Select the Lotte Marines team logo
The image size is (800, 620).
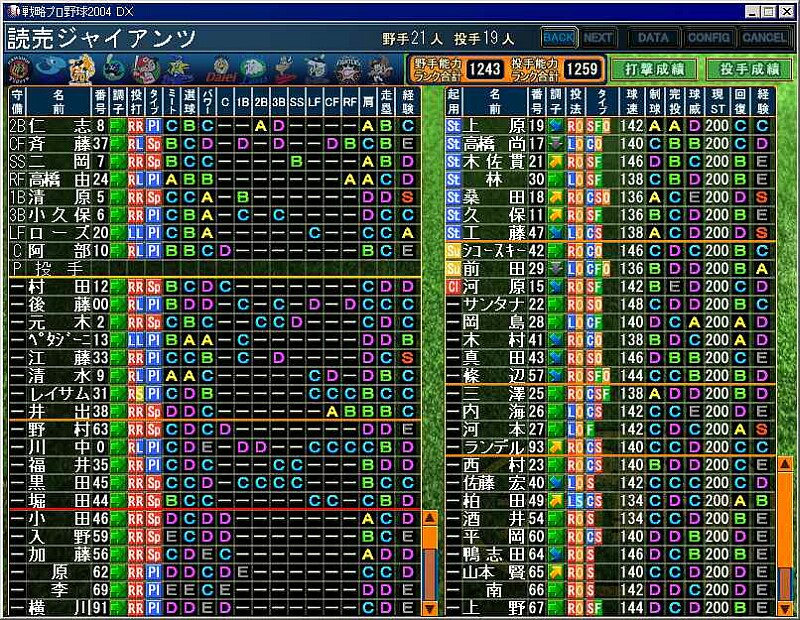click(x=315, y=69)
